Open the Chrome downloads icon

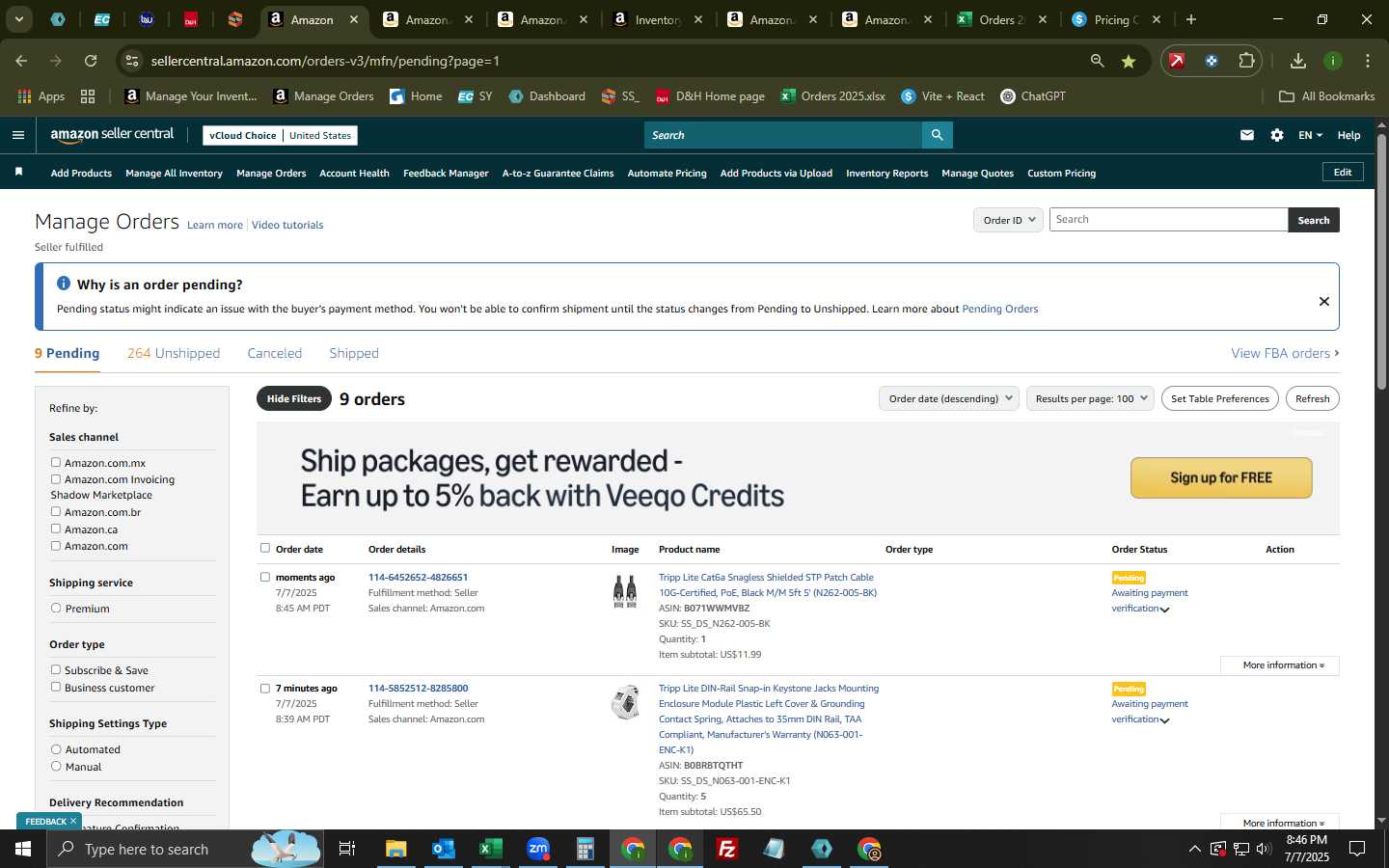(x=1298, y=61)
